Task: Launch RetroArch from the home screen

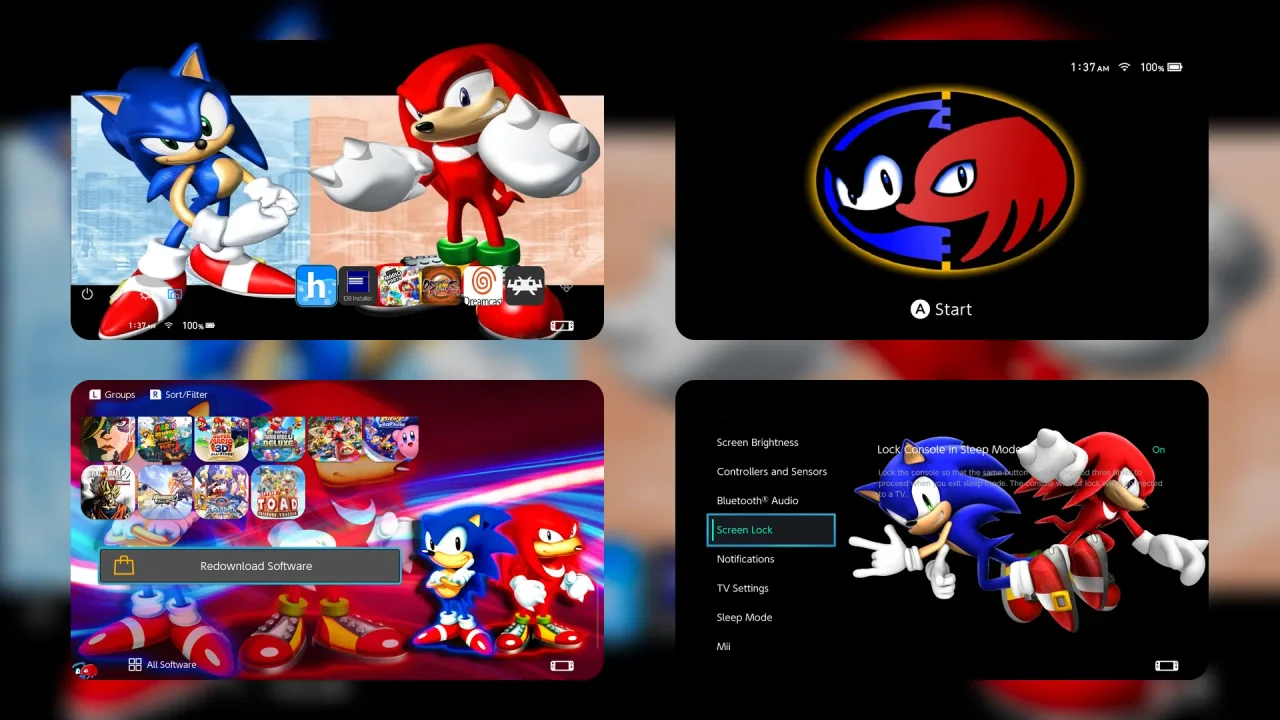Action: (x=524, y=287)
